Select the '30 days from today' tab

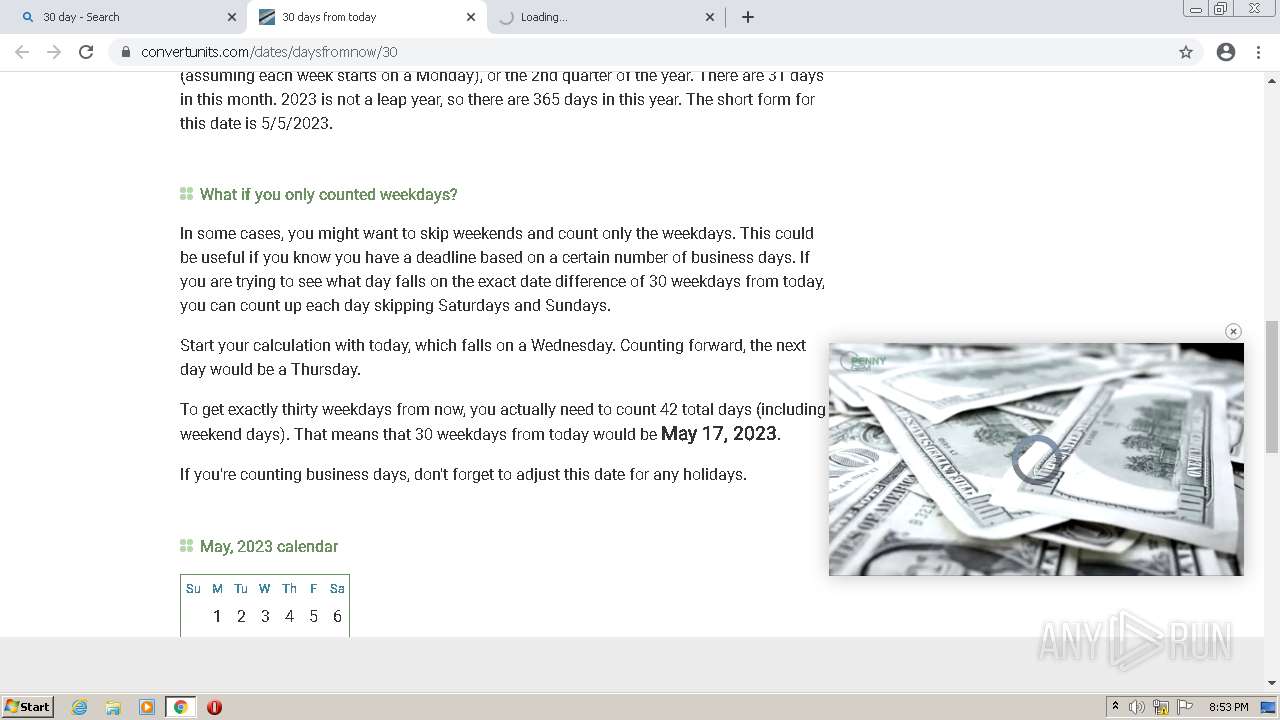[366, 17]
